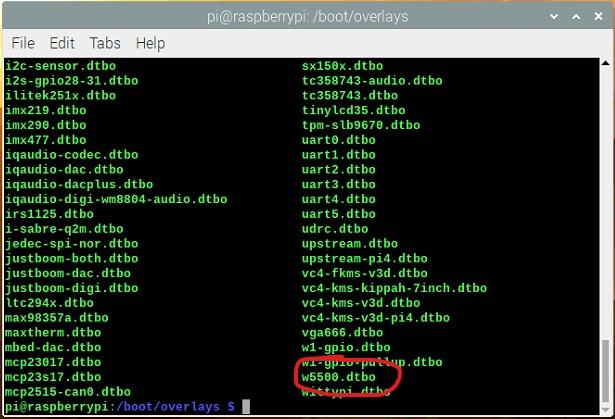Click ltc294x.dtbo file name

(49, 303)
